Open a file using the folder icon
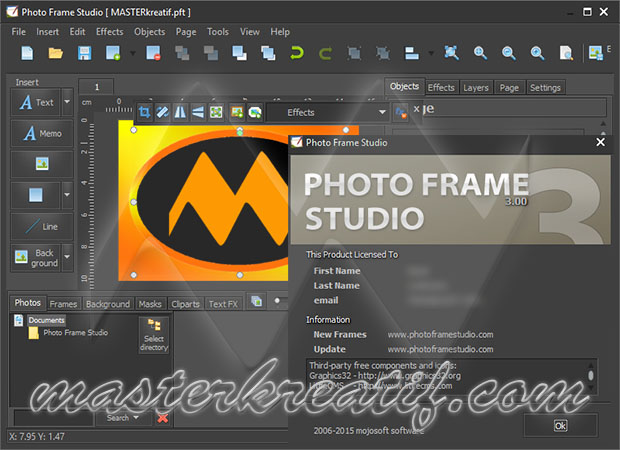 point(56,53)
